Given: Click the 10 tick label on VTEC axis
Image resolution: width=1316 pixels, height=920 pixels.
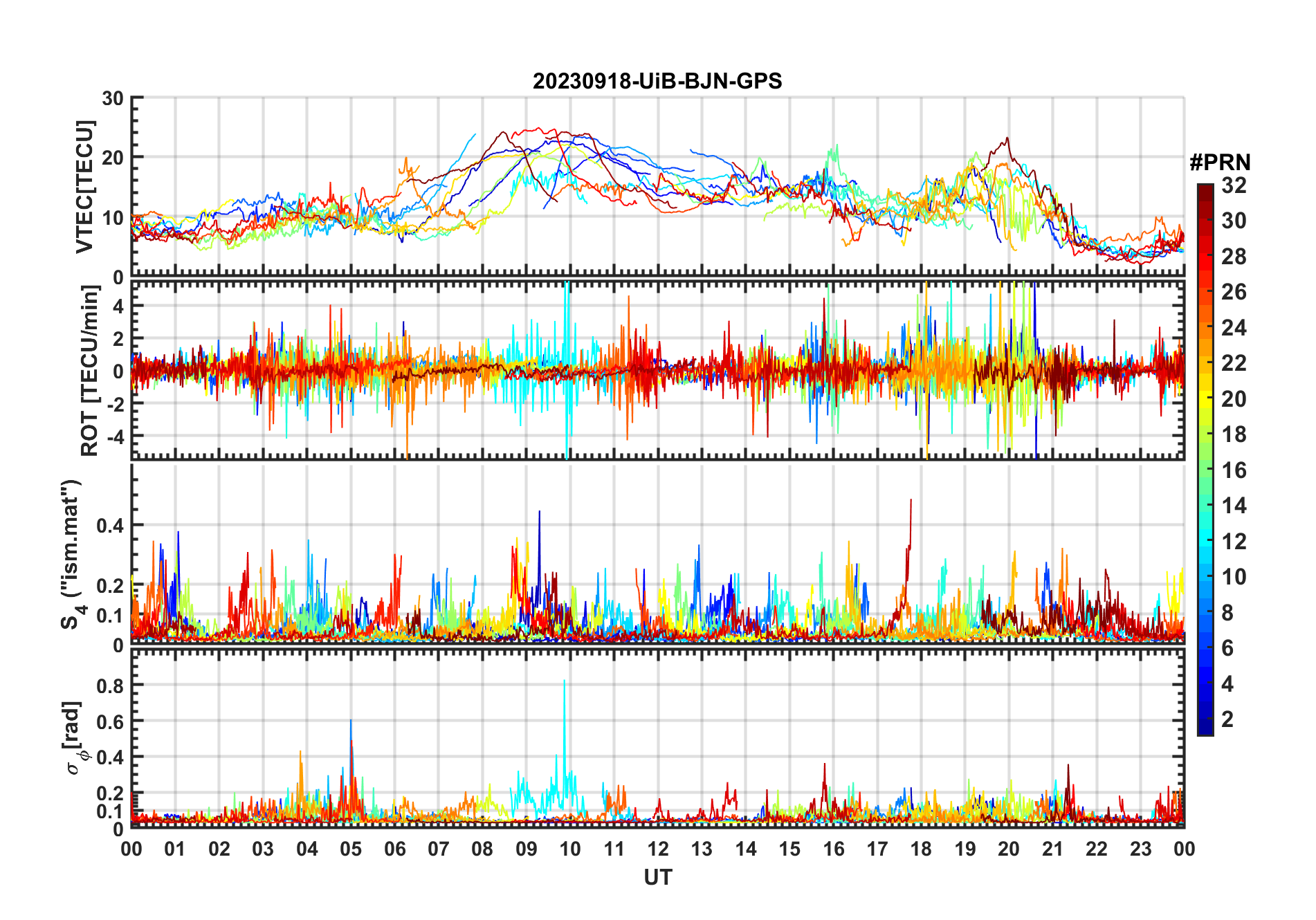Looking at the screenshot, I should tap(113, 217).
